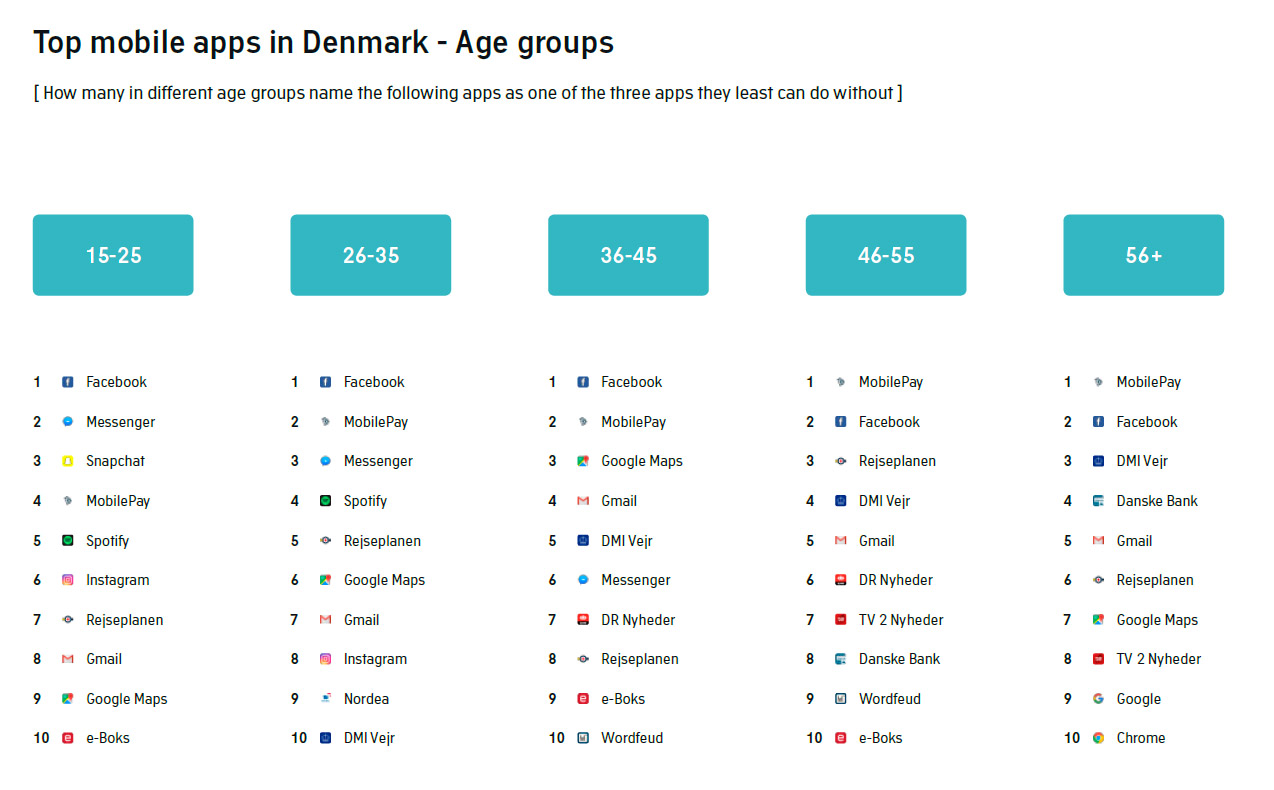Select the Spotify icon under 26-35
Screen dimensions: 1274x790
coord(325,501)
